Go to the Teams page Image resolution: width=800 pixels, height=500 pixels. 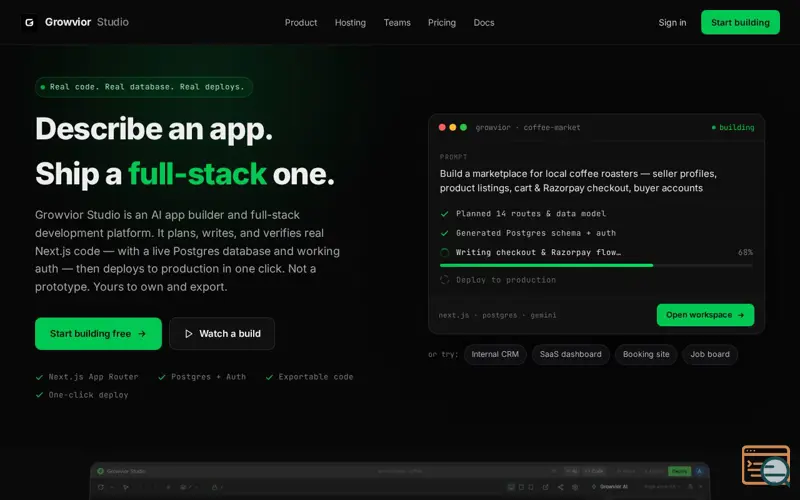(x=397, y=22)
